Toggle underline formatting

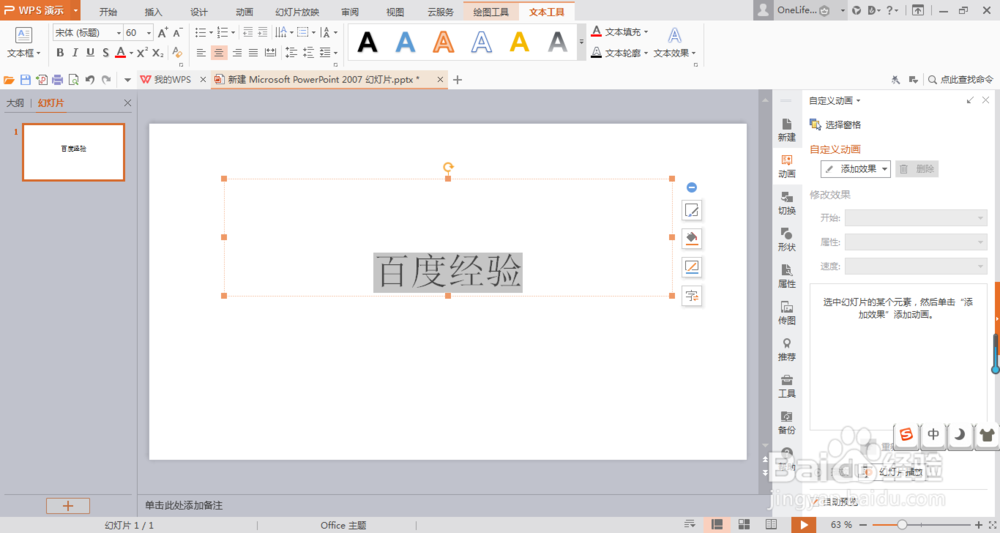click(90, 53)
